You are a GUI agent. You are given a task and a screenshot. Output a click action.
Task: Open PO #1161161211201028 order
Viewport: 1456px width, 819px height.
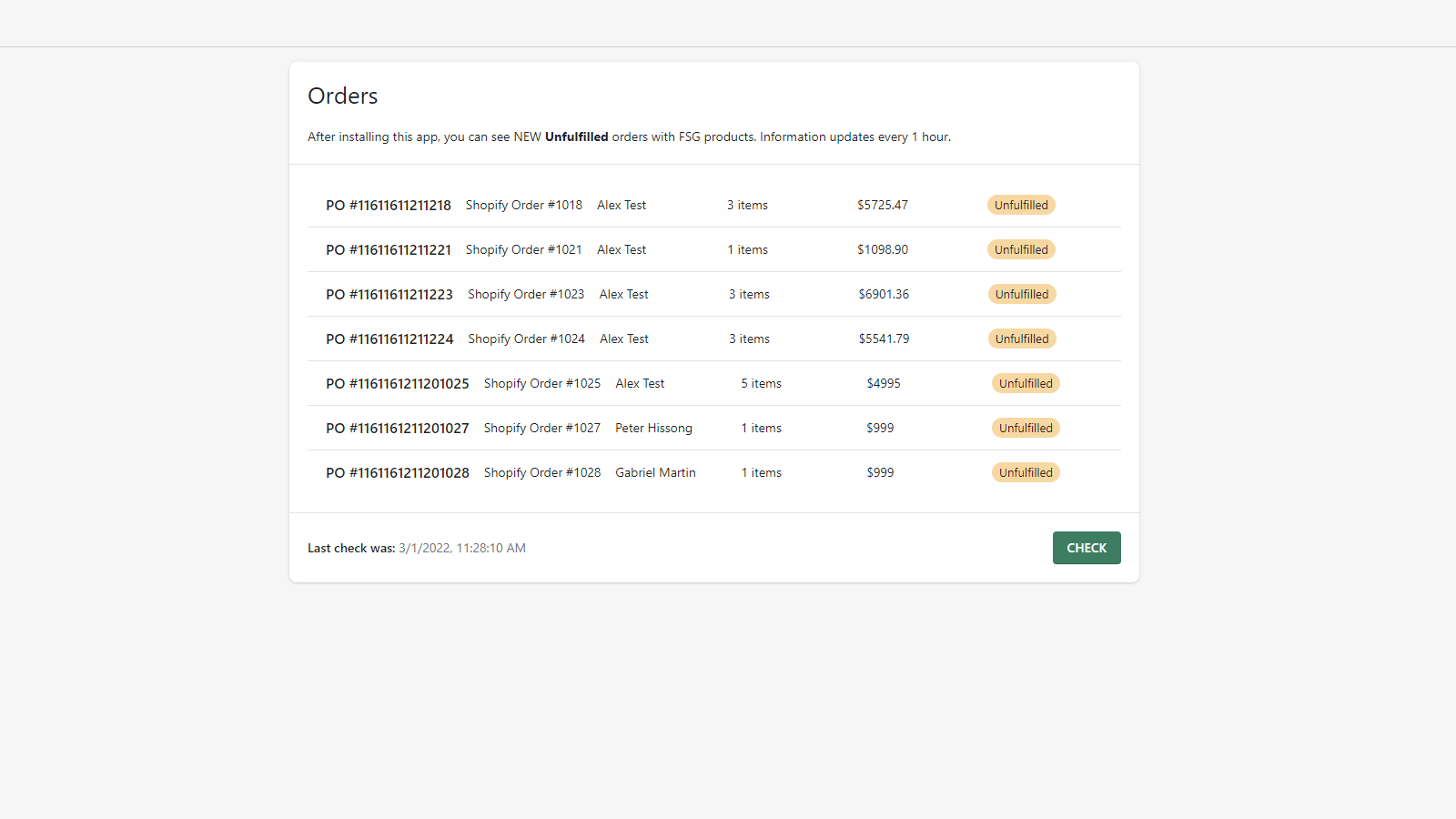[398, 473]
